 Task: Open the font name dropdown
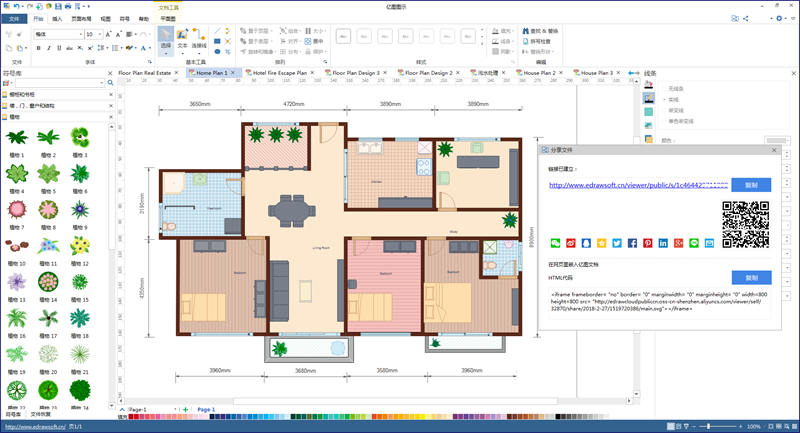(81, 34)
